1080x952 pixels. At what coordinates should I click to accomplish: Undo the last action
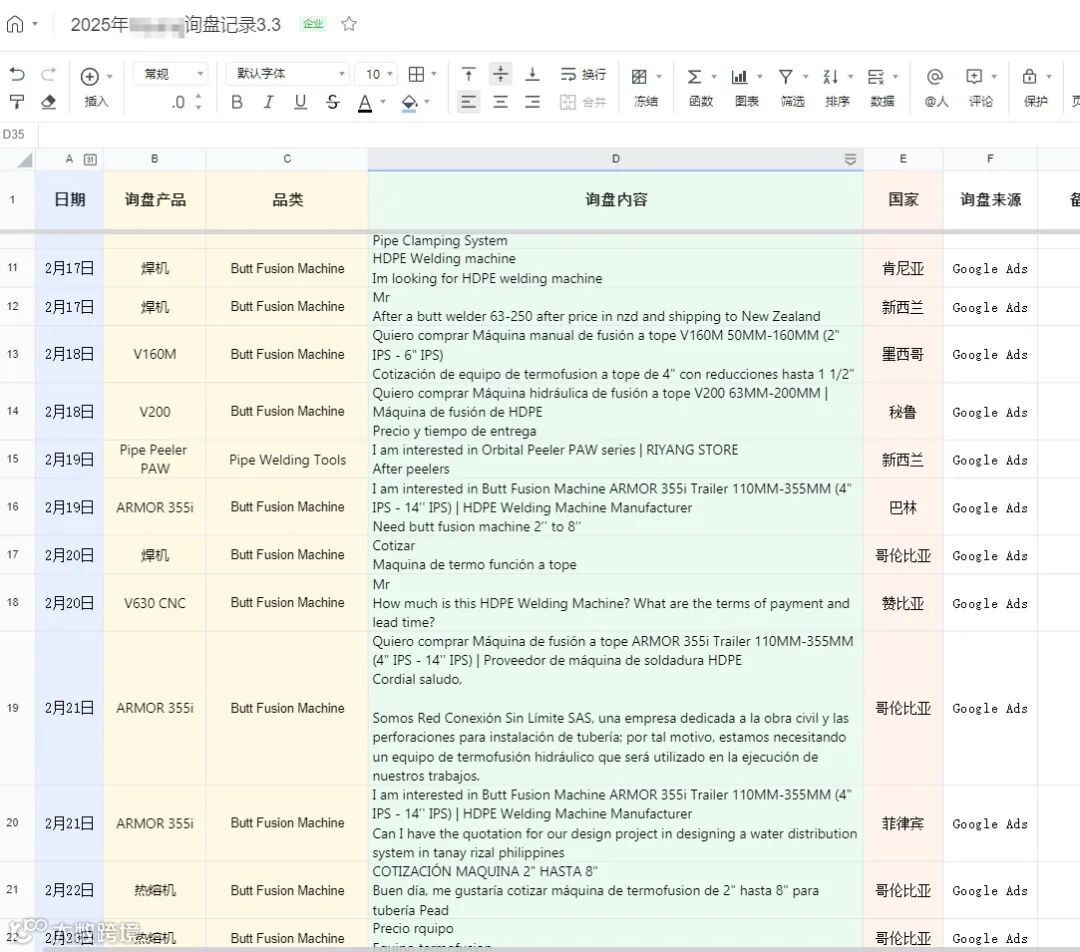(x=17, y=74)
